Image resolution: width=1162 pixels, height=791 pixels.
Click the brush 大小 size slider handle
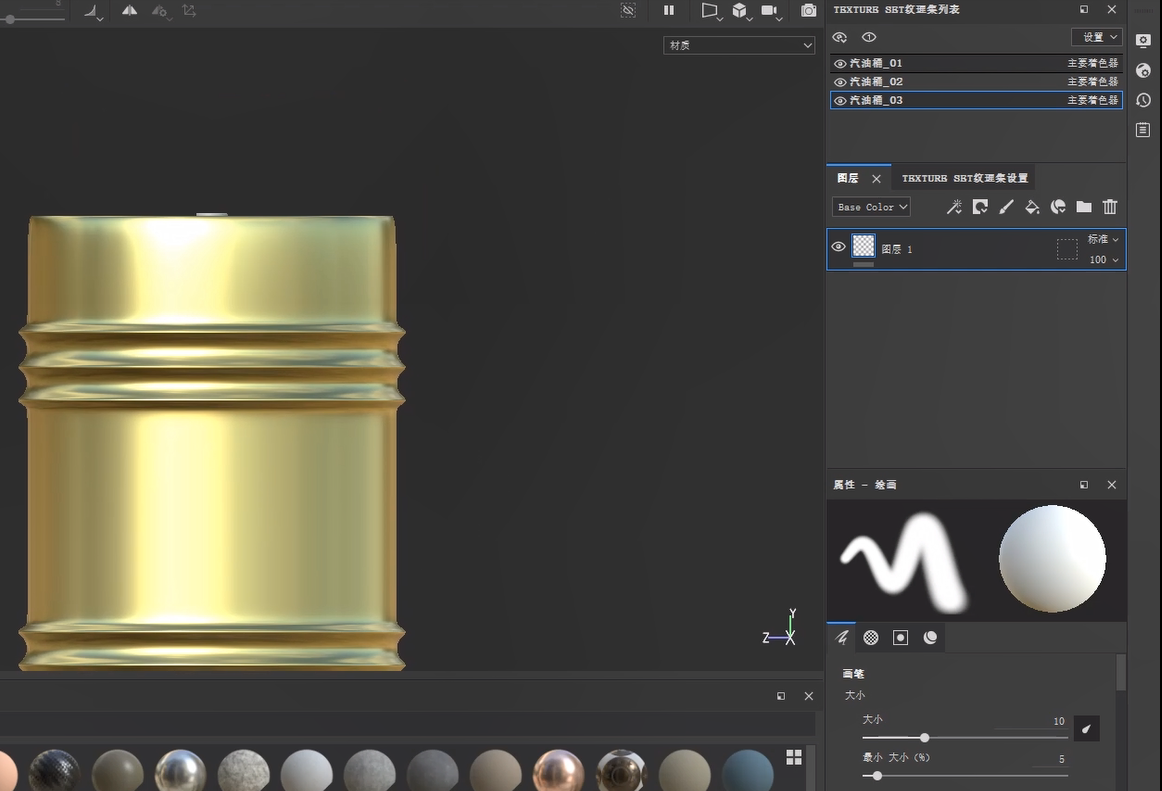pos(924,738)
